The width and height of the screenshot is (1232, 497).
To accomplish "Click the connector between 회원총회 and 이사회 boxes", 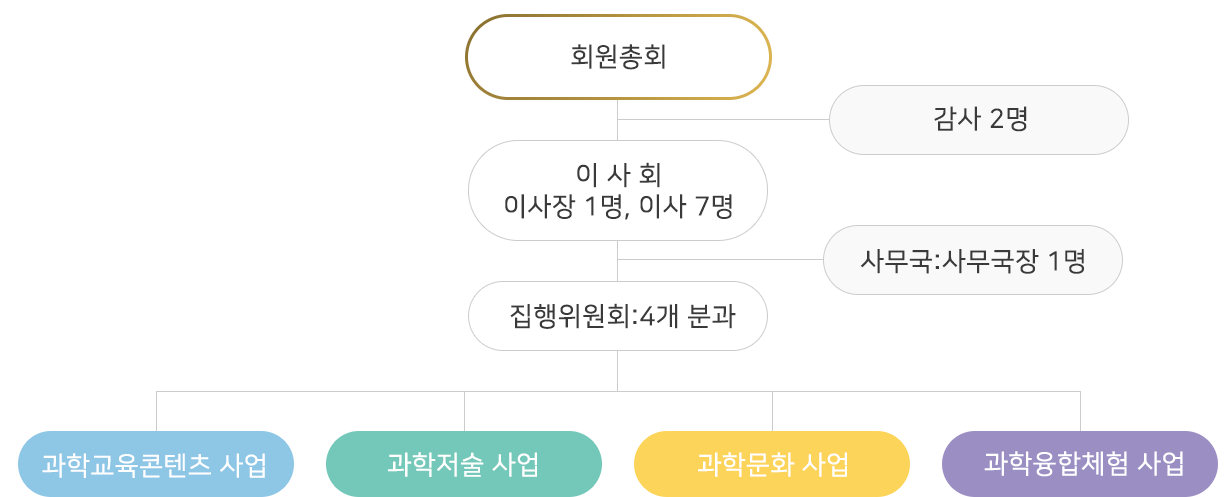I will [x=617, y=120].
